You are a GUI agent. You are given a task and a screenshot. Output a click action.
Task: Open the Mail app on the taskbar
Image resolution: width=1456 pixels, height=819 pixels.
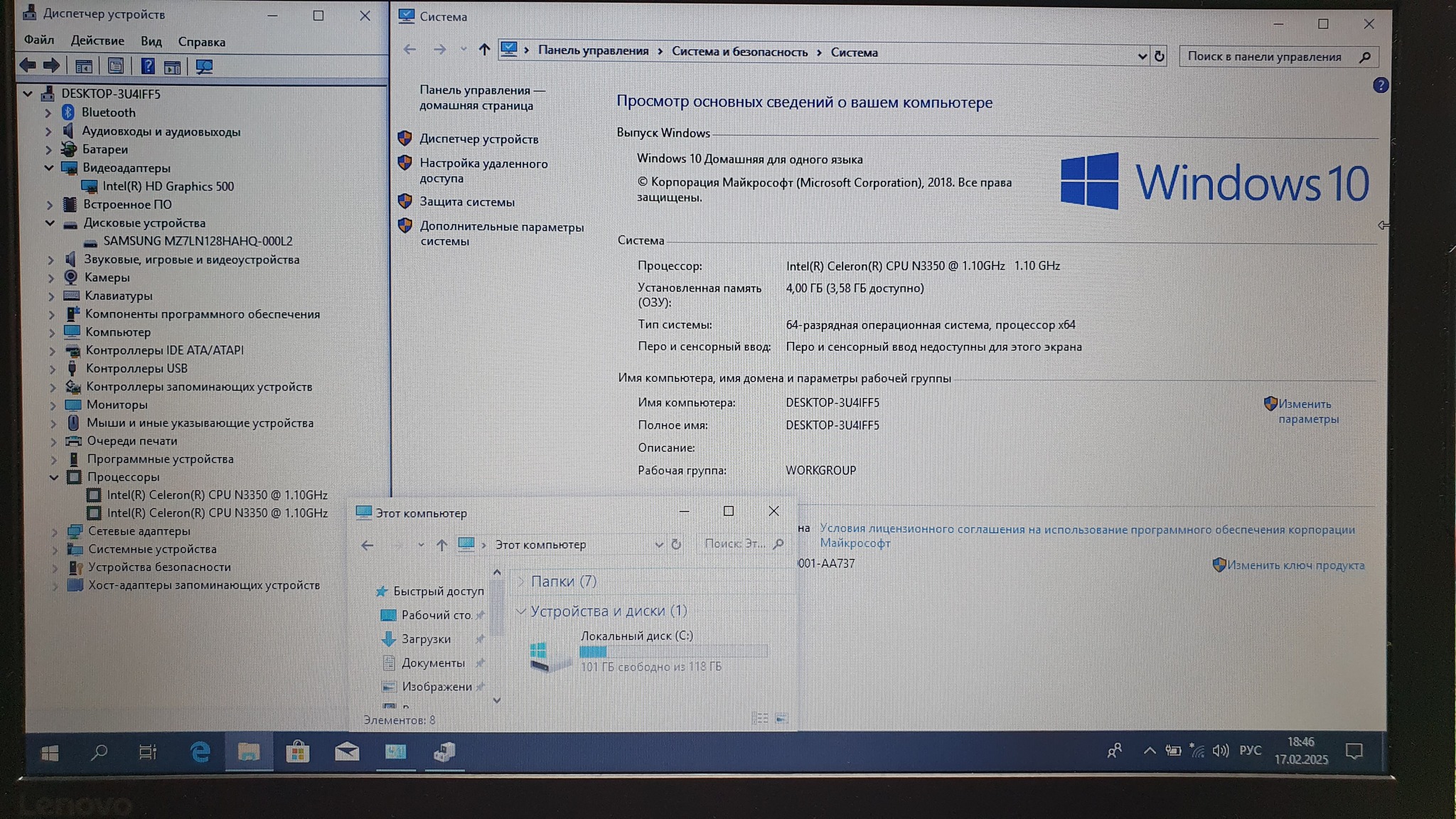(x=347, y=751)
